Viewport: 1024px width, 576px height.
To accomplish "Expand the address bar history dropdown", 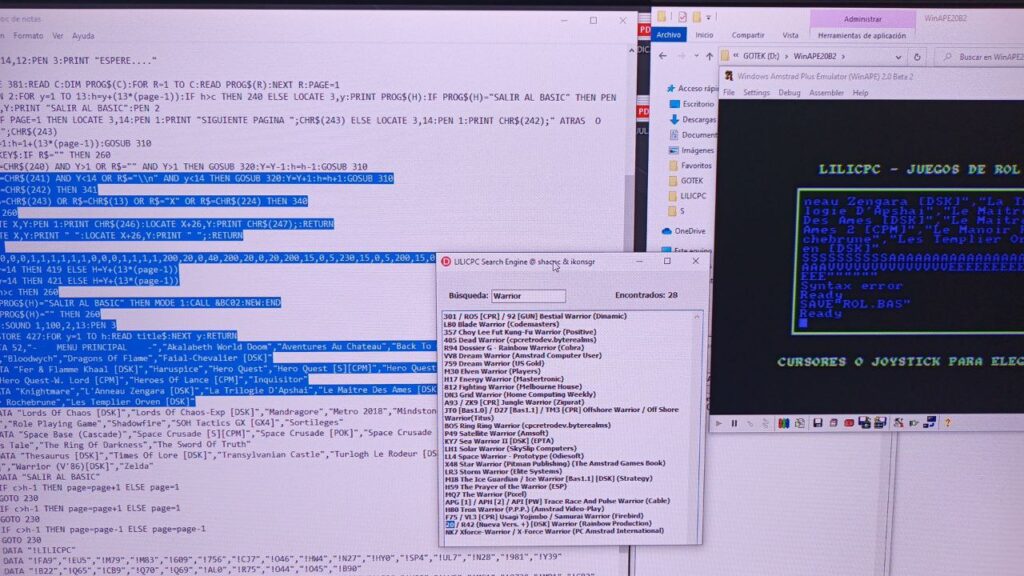I will (899, 57).
